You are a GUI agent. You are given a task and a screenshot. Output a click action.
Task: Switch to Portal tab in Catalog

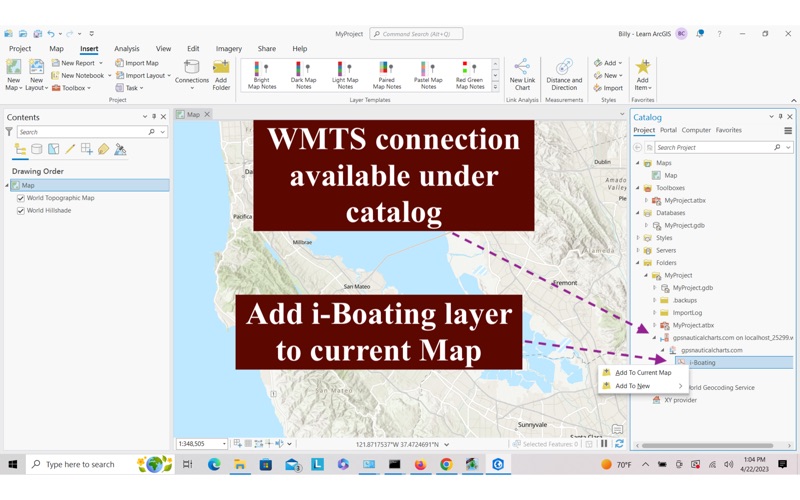click(x=668, y=130)
